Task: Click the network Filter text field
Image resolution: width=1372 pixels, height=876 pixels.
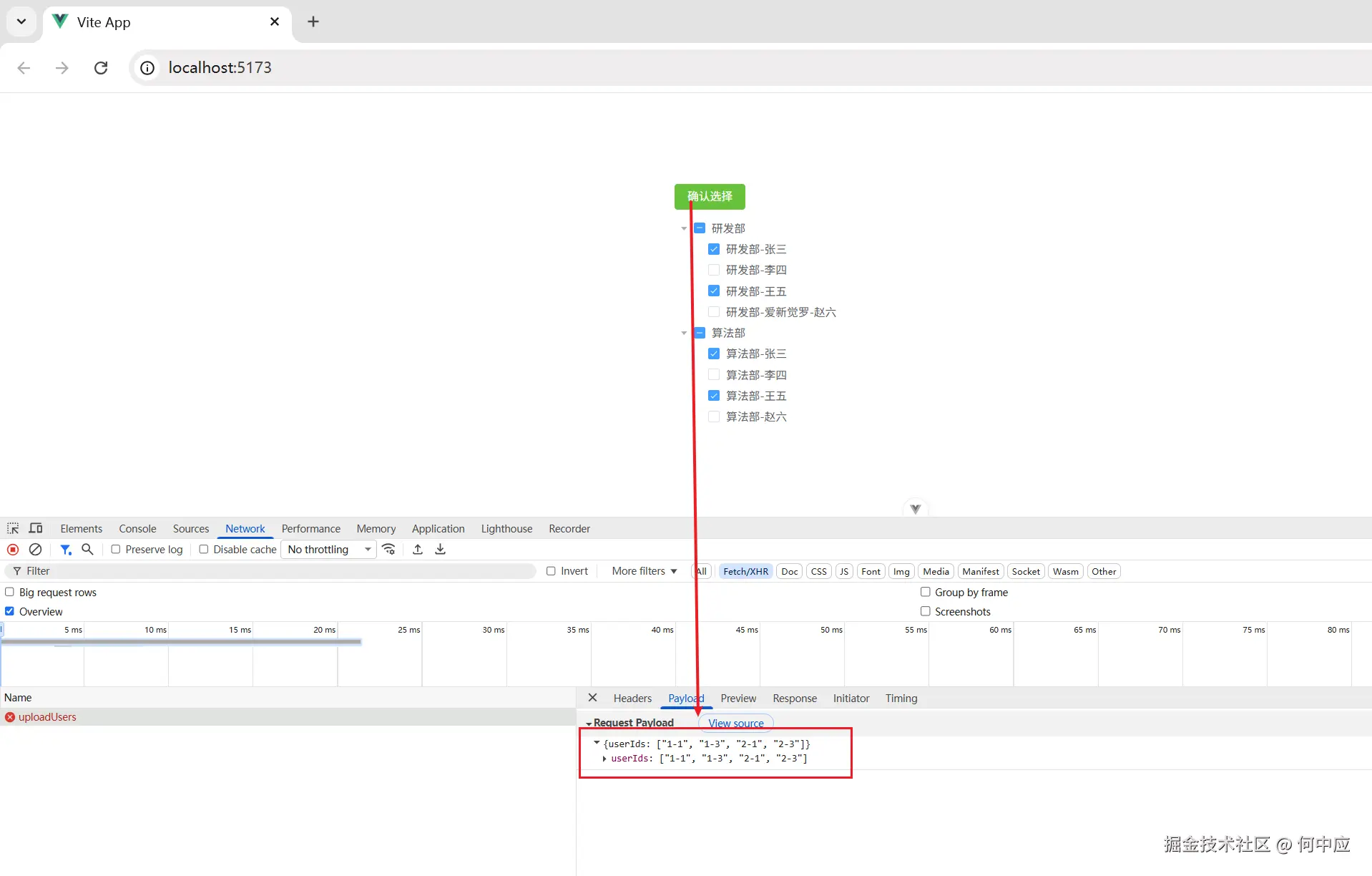Action: [270, 571]
